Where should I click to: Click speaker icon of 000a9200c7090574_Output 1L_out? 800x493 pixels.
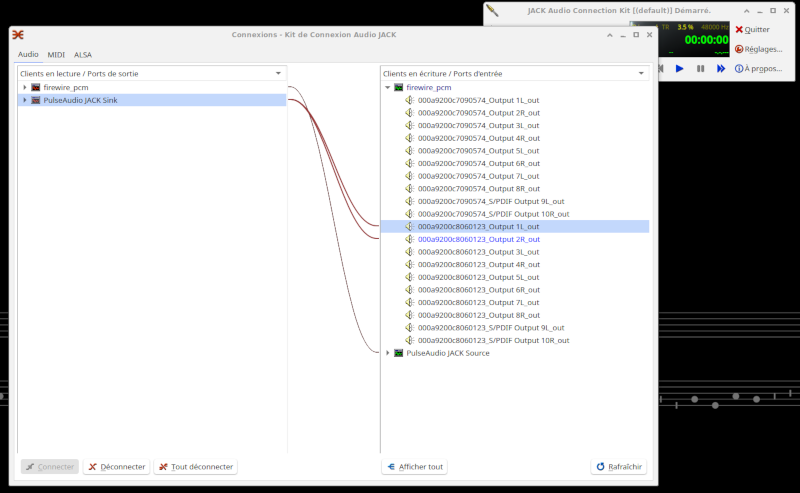point(410,100)
